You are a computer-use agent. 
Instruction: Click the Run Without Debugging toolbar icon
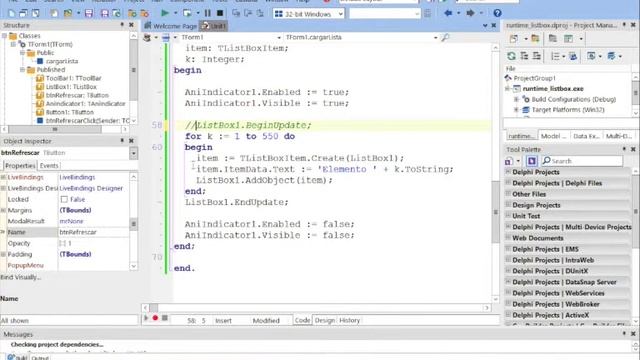tap(187, 13)
